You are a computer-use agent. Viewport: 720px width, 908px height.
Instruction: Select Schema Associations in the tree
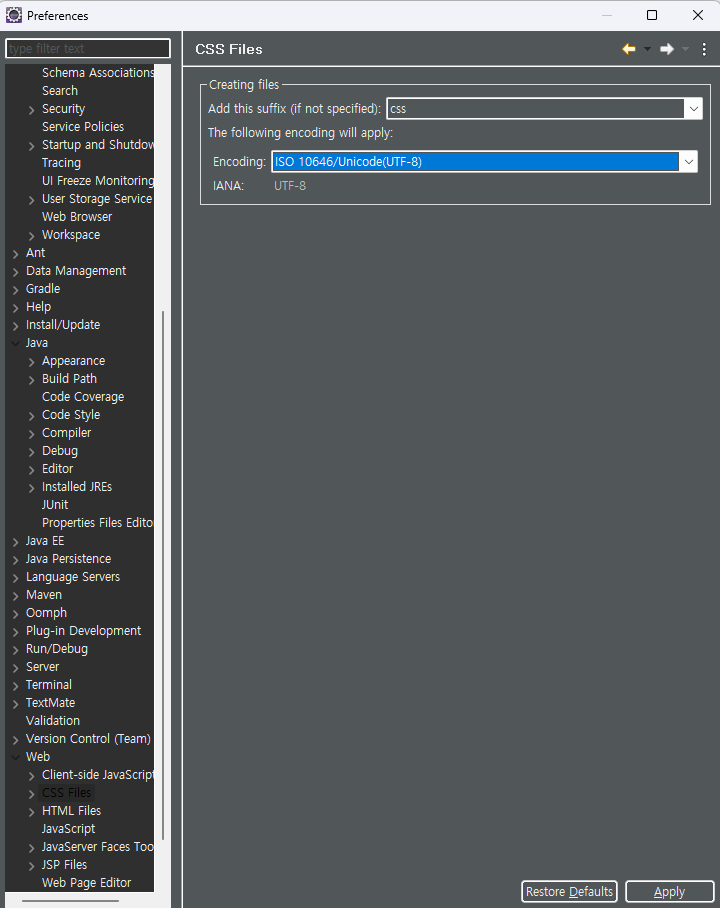click(x=98, y=73)
